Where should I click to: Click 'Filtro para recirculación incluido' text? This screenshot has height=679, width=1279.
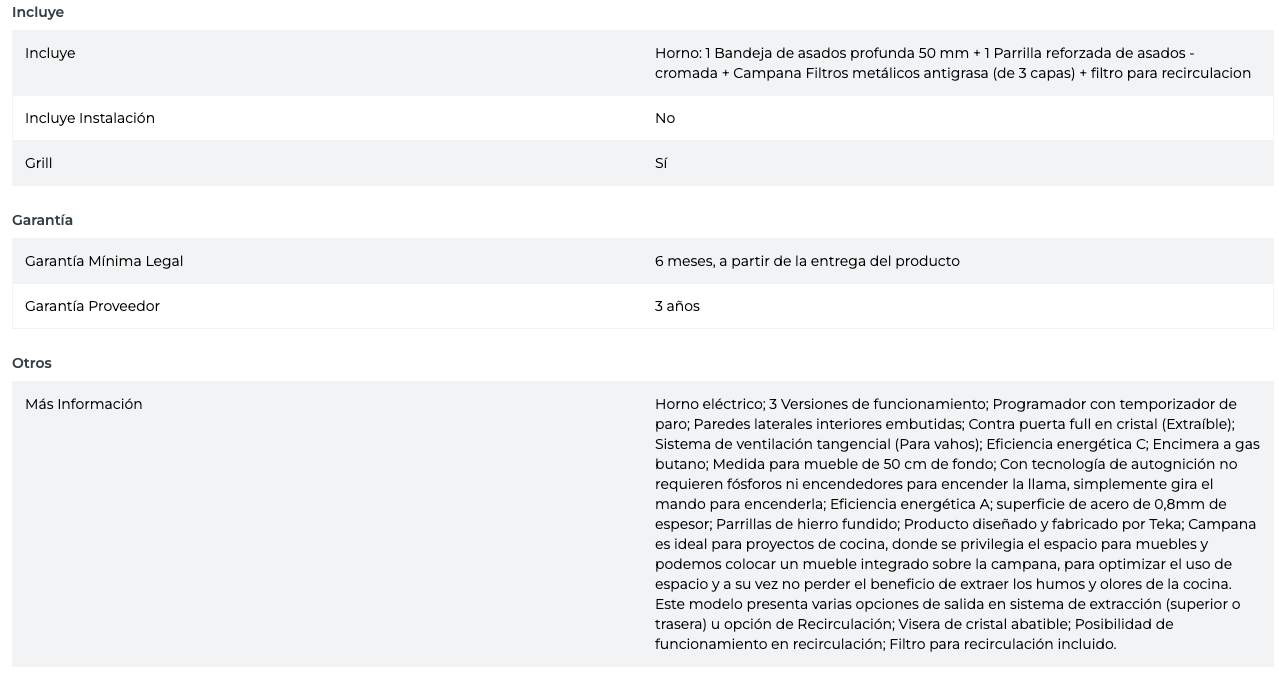click(x=1002, y=644)
